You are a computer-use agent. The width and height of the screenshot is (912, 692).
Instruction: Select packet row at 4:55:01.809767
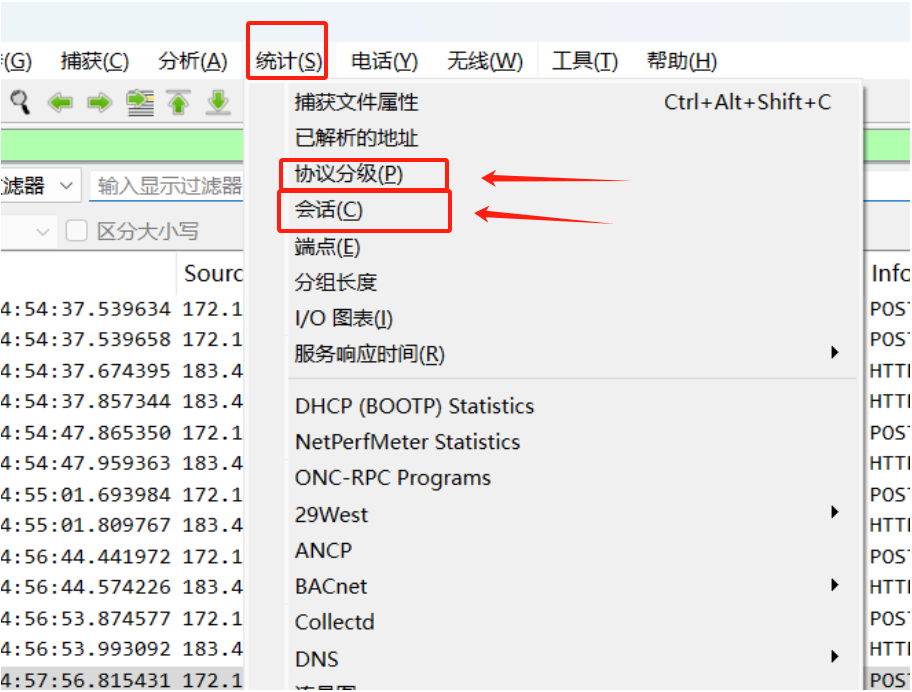point(122,525)
